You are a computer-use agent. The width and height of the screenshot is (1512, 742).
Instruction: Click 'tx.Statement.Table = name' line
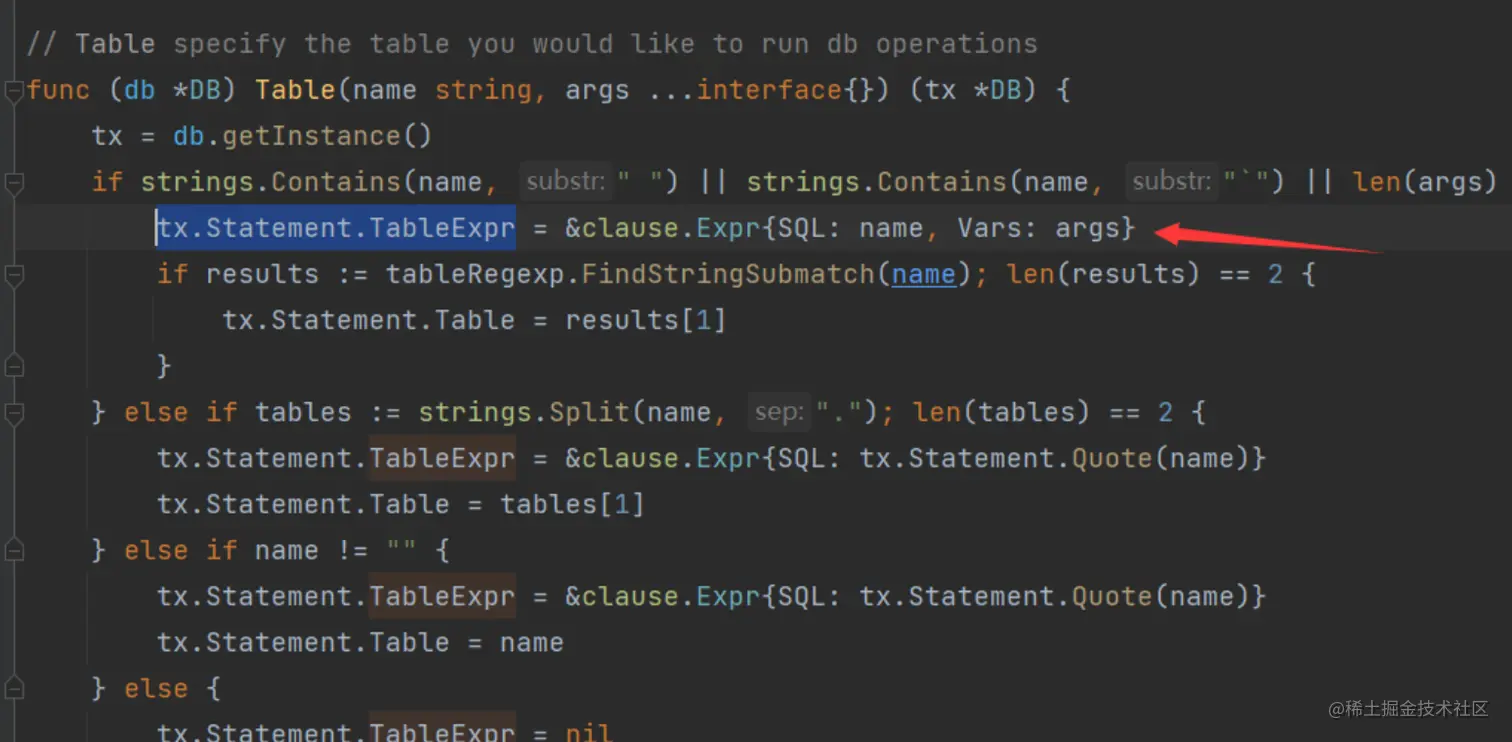[360, 642]
